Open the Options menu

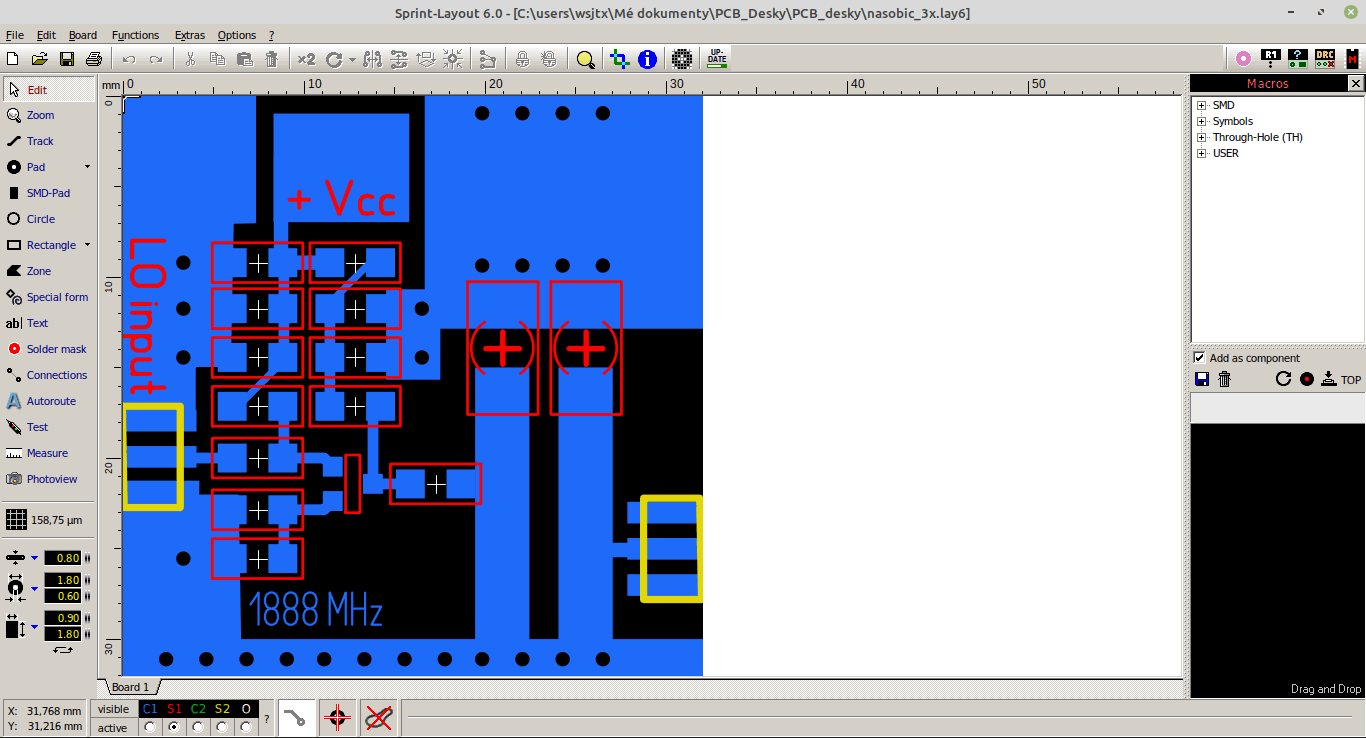(236, 35)
